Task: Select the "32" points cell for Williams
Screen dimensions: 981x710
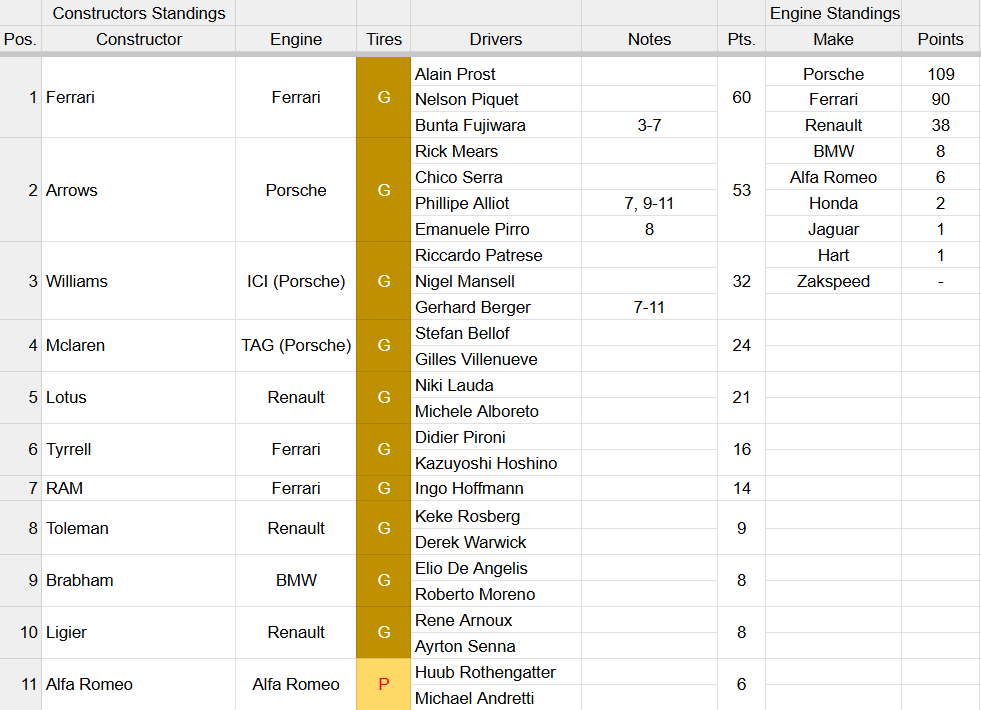Action: point(741,281)
